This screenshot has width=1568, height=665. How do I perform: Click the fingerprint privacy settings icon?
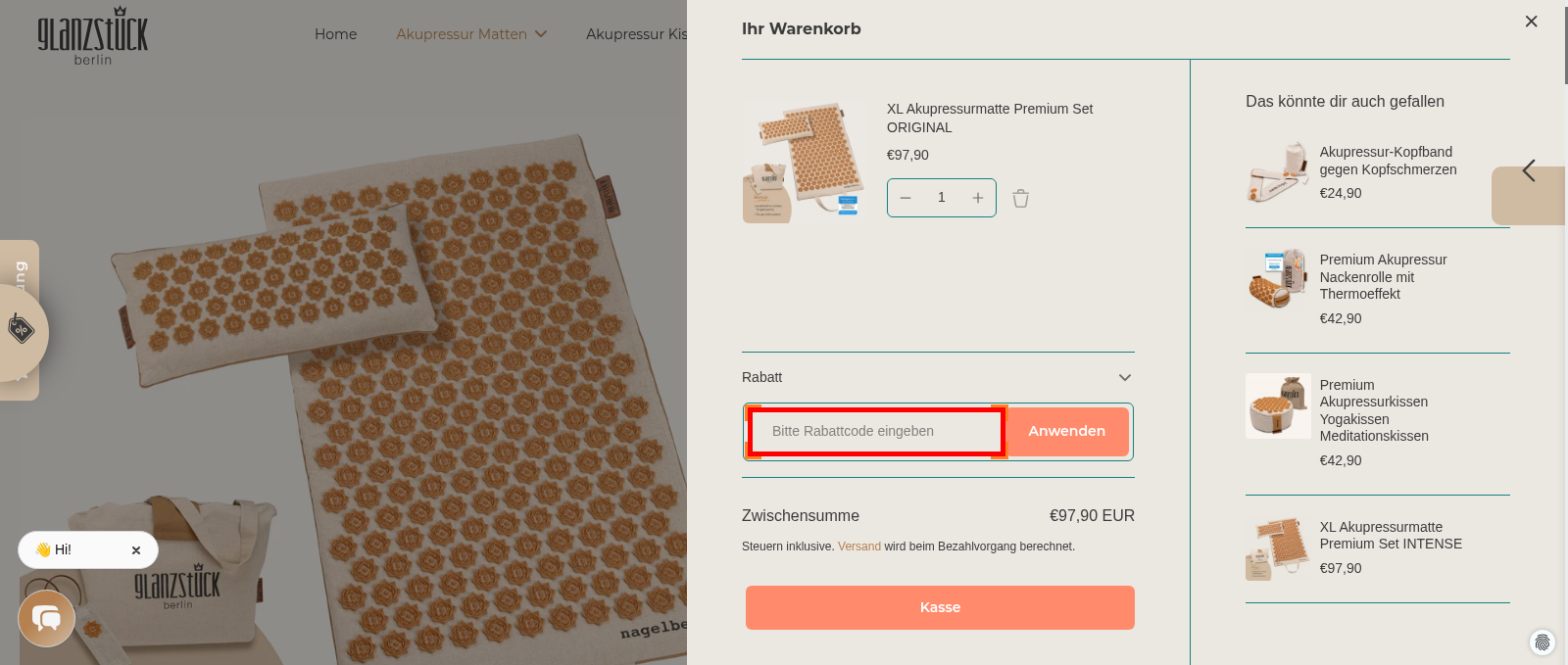pos(1544,642)
